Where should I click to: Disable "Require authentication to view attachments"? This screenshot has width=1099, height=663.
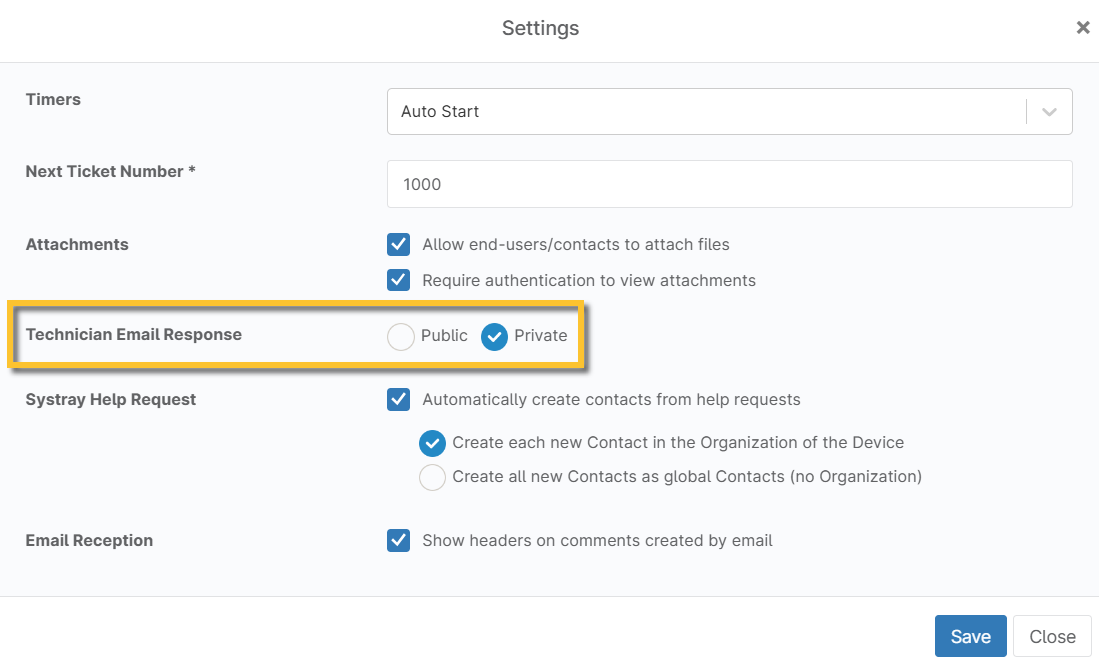pyautogui.click(x=398, y=280)
